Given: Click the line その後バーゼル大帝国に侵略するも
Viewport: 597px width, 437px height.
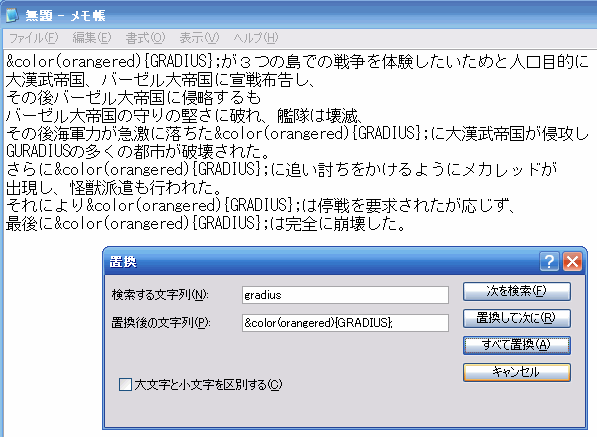Looking at the screenshot, I should [134, 98].
